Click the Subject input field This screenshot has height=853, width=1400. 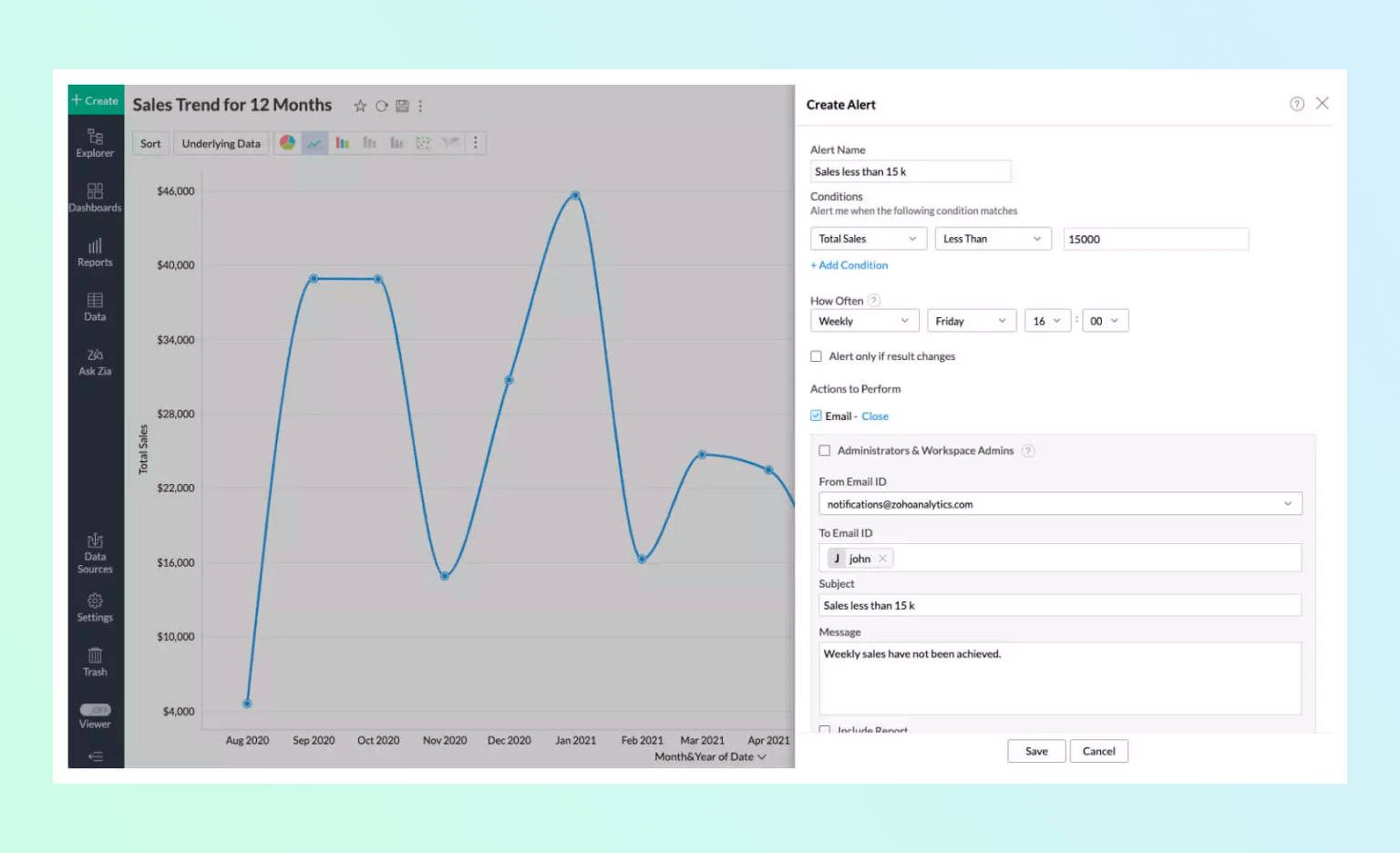pos(1059,605)
